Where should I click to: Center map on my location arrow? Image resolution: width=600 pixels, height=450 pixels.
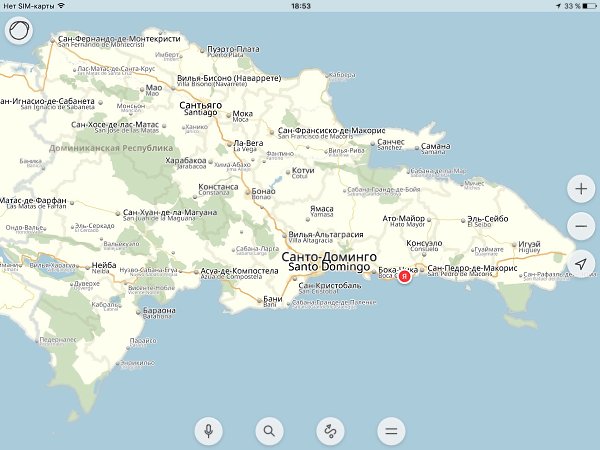pyautogui.click(x=581, y=263)
